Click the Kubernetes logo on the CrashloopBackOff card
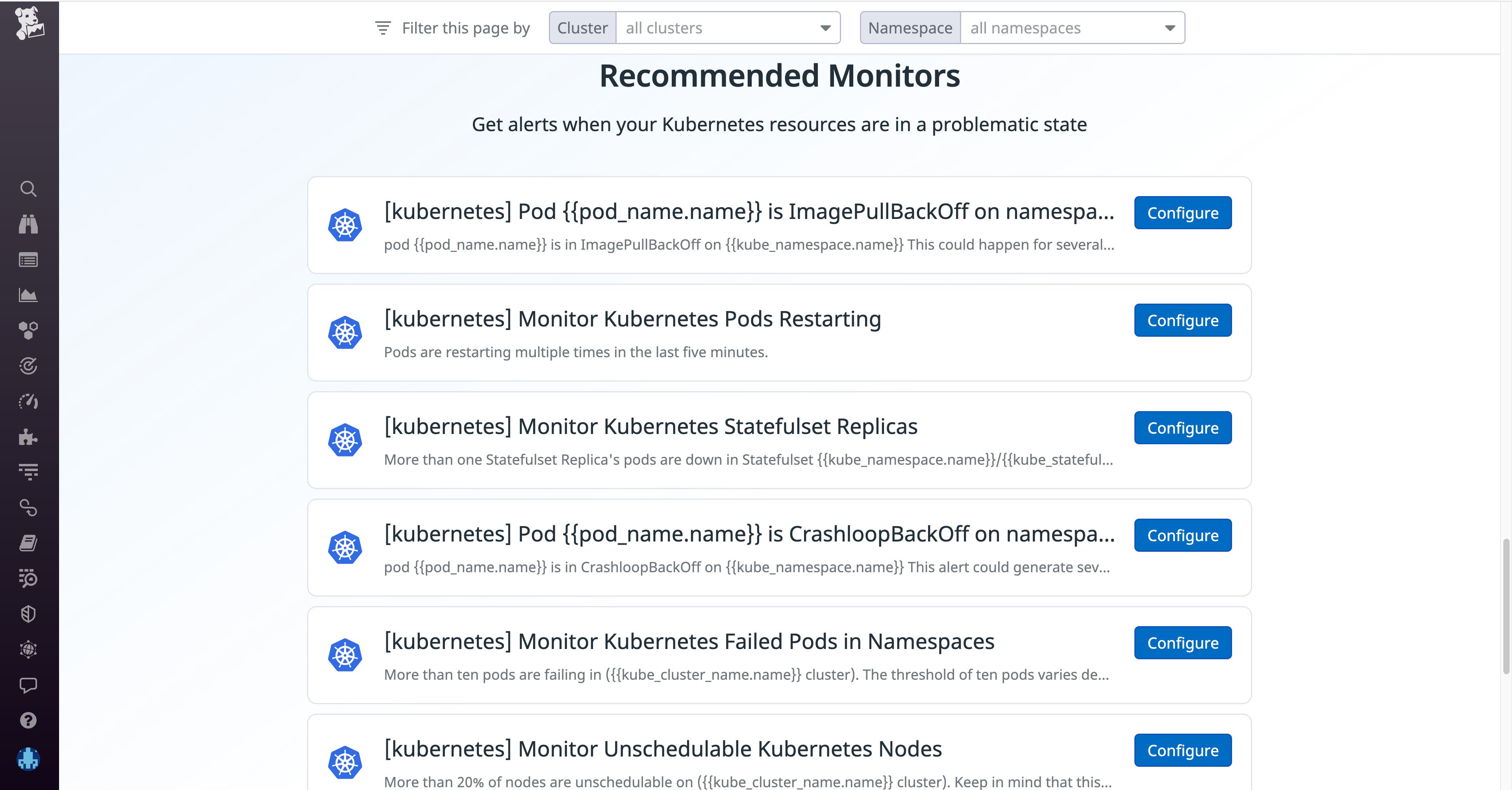 pos(346,547)
